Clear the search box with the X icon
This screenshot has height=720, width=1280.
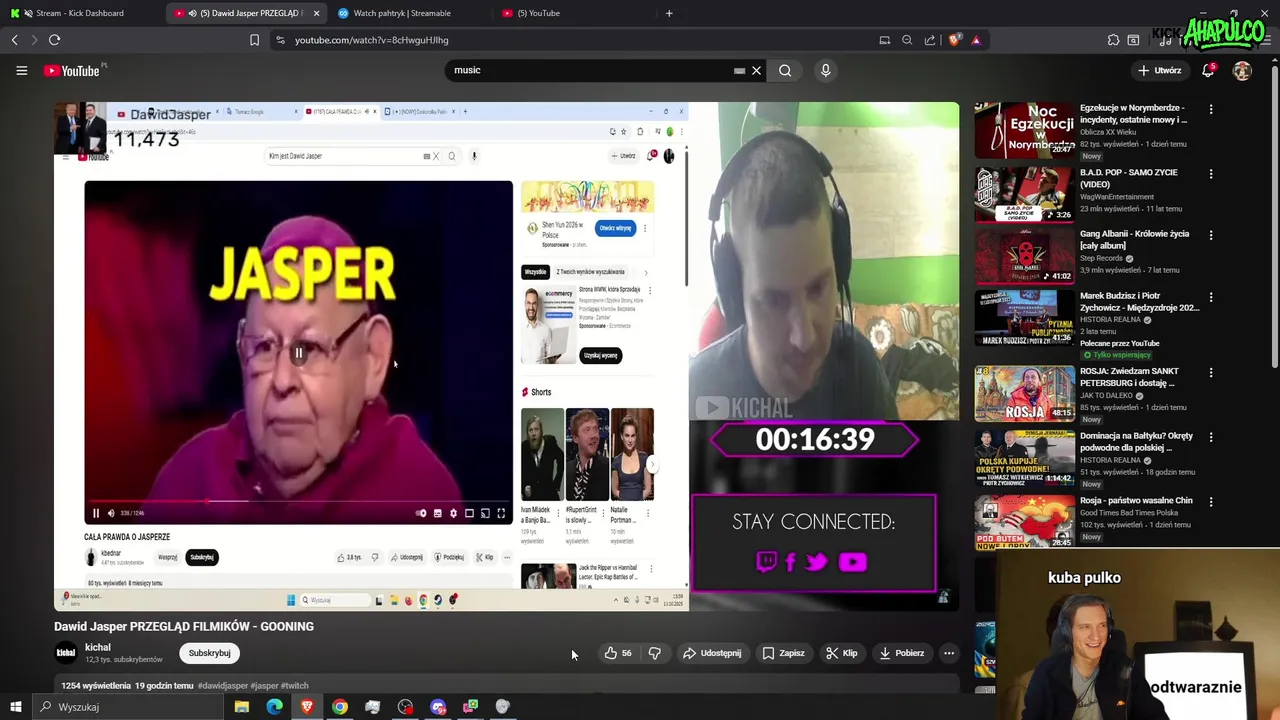pos(757,70)
